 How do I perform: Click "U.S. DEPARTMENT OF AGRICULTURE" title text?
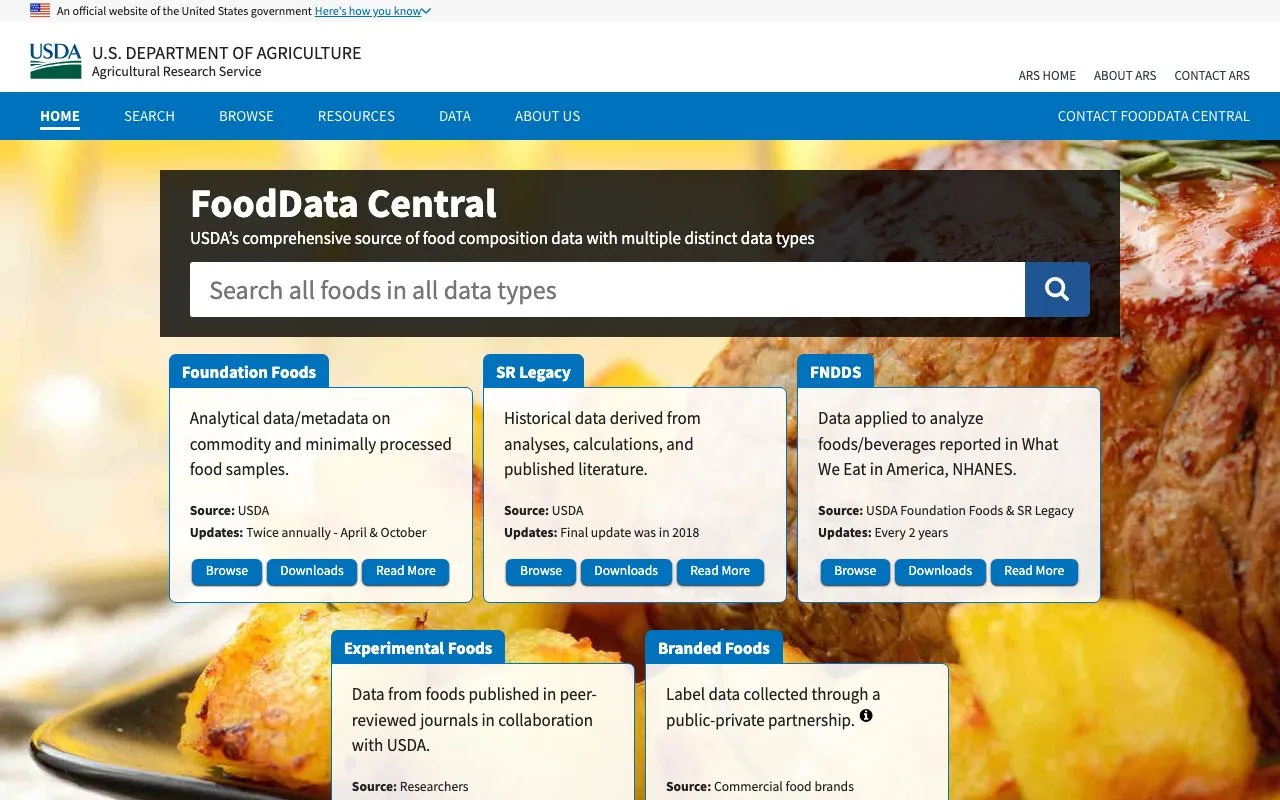point(227,53)
